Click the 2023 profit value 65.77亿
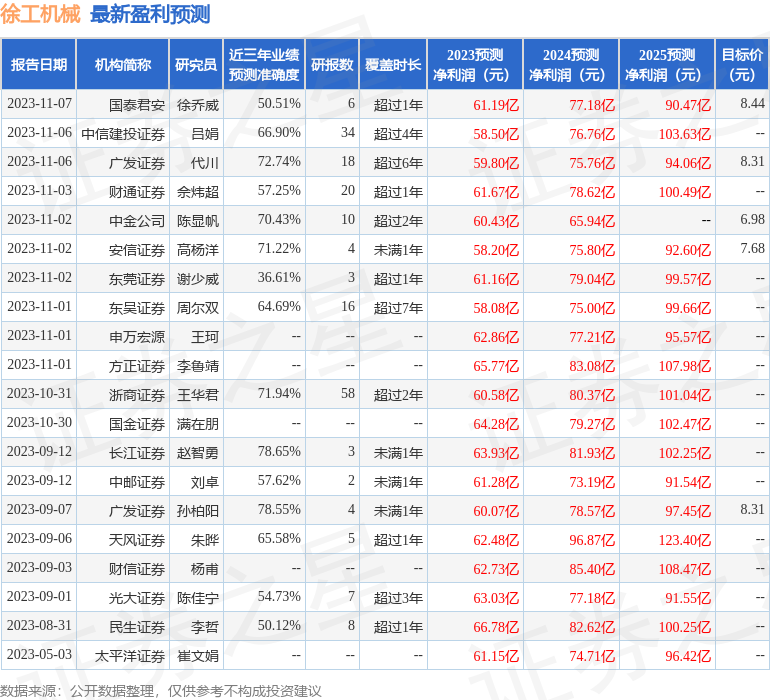 (x=496, y=366)
